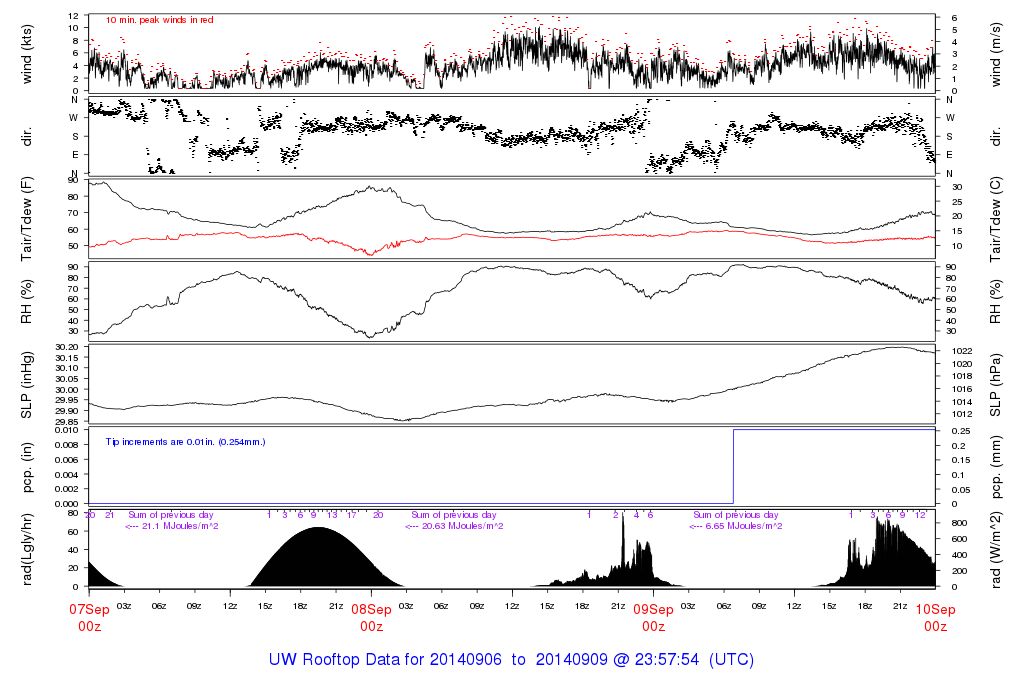The height and width of the screenshot is (700, 1024).
Task: Click the "29.90" pressure tick label
Action: [67, 411]
